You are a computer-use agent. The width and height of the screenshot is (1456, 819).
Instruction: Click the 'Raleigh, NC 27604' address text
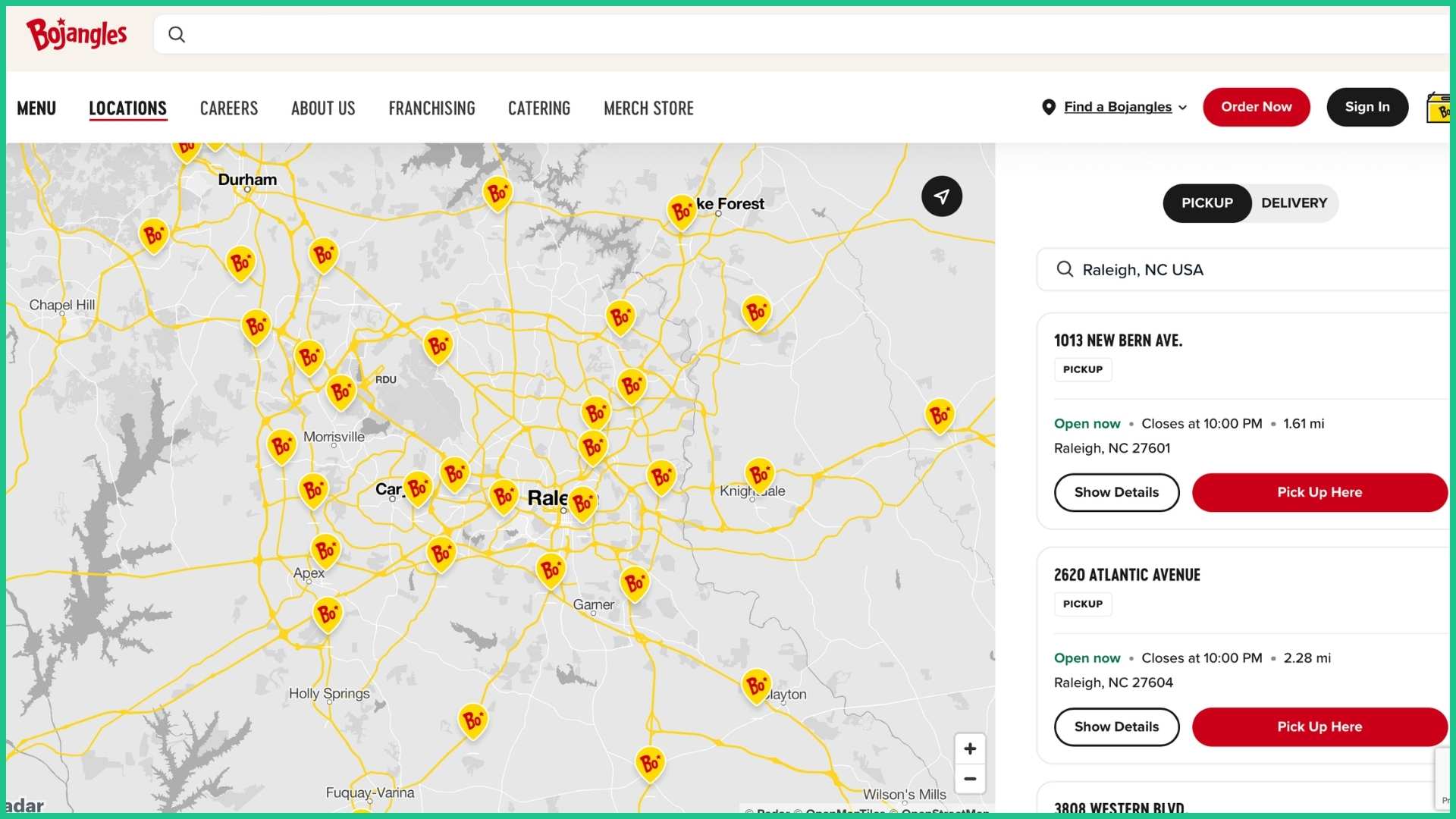coord(1113,682)
